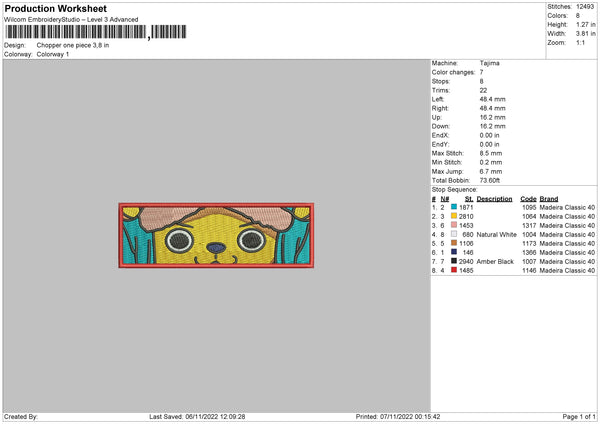Click the Brand column header
This screenshot has width=600, height=424.
click(x=550, y=197)
